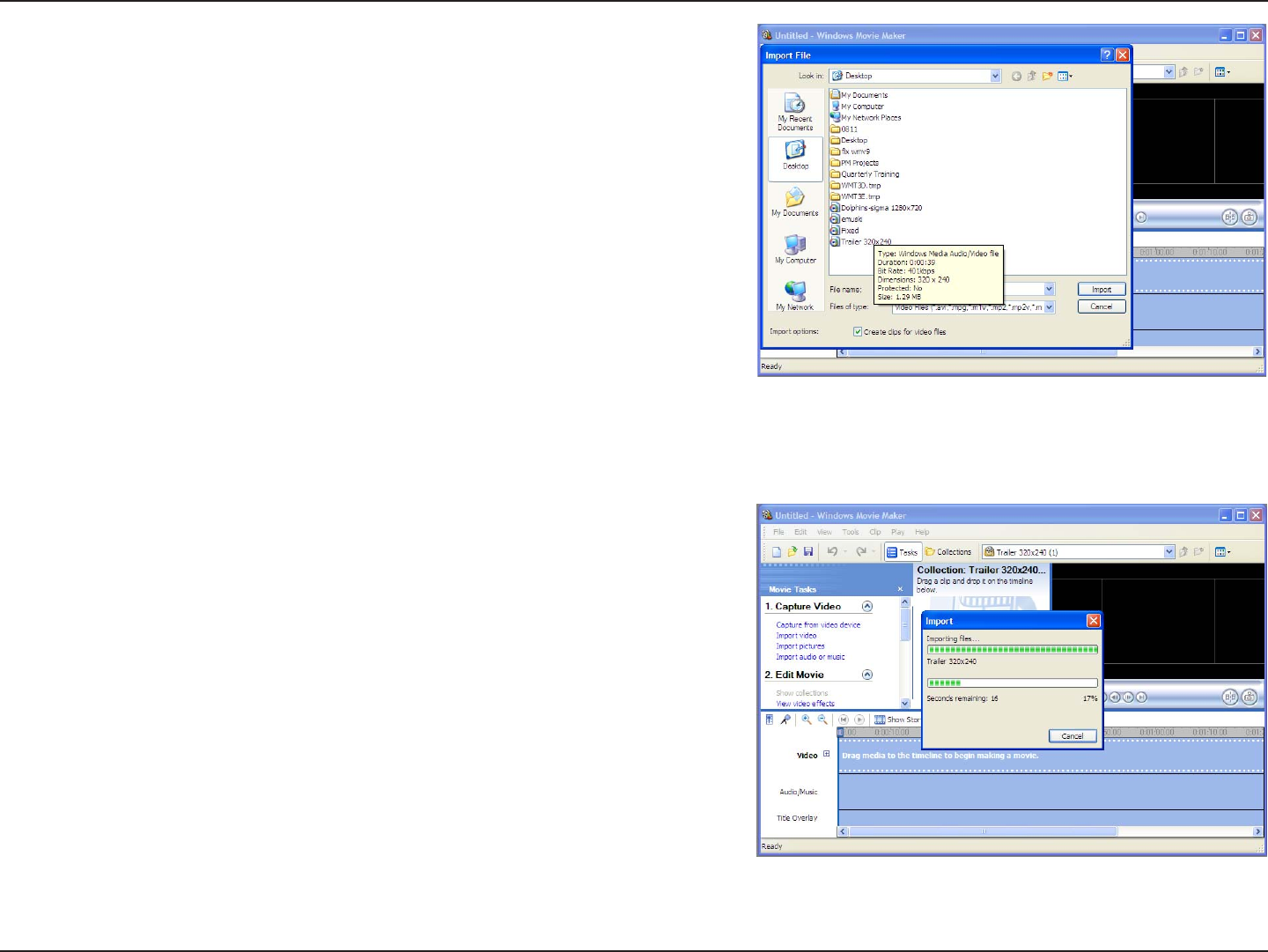Expand the Trailer 320x240 (1) collection dropdown
This screenshot has width=1268, height=952.
pyautogui.click(x=1169, y=552)
